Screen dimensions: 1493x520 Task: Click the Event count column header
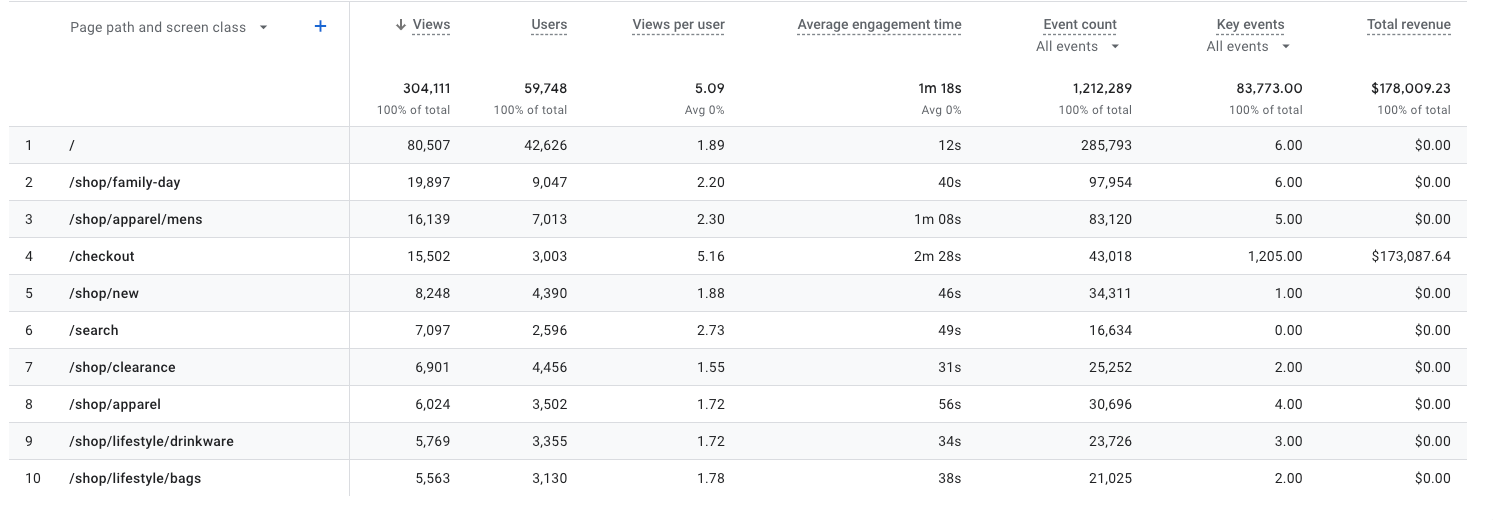(1079, 25)
